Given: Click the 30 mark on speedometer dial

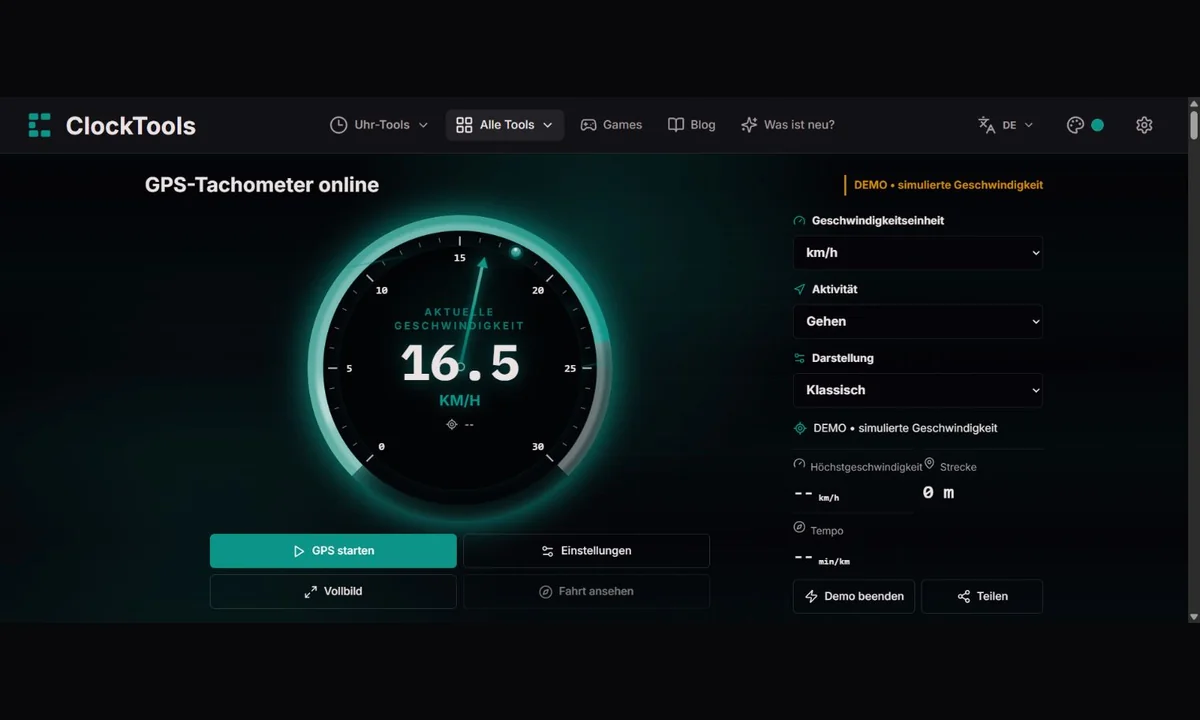Looking at the screenshot, I should [538, 447].
